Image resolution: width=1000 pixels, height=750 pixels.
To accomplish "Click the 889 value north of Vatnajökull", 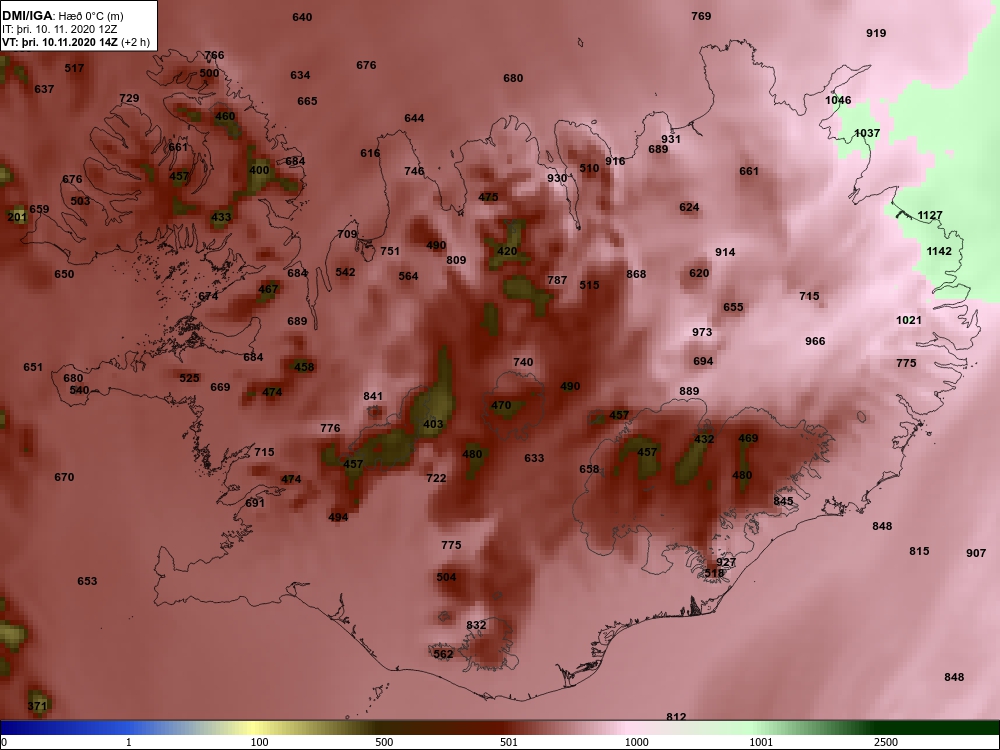I will pos(689,392).
